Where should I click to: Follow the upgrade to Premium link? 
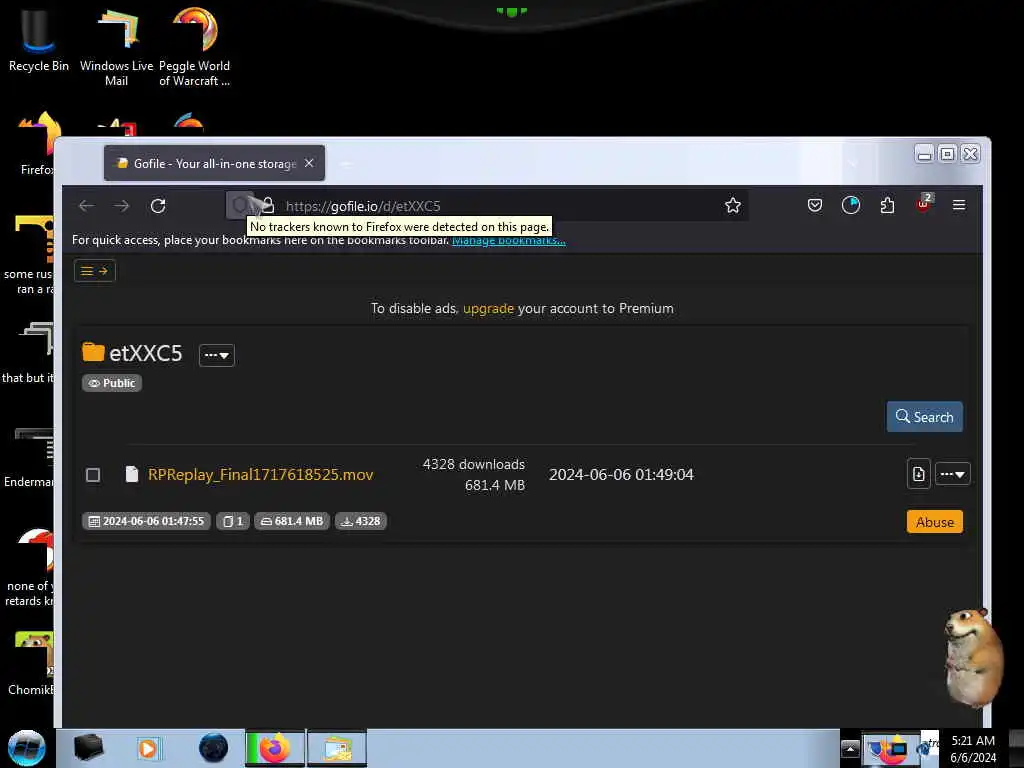pos(488,308)
